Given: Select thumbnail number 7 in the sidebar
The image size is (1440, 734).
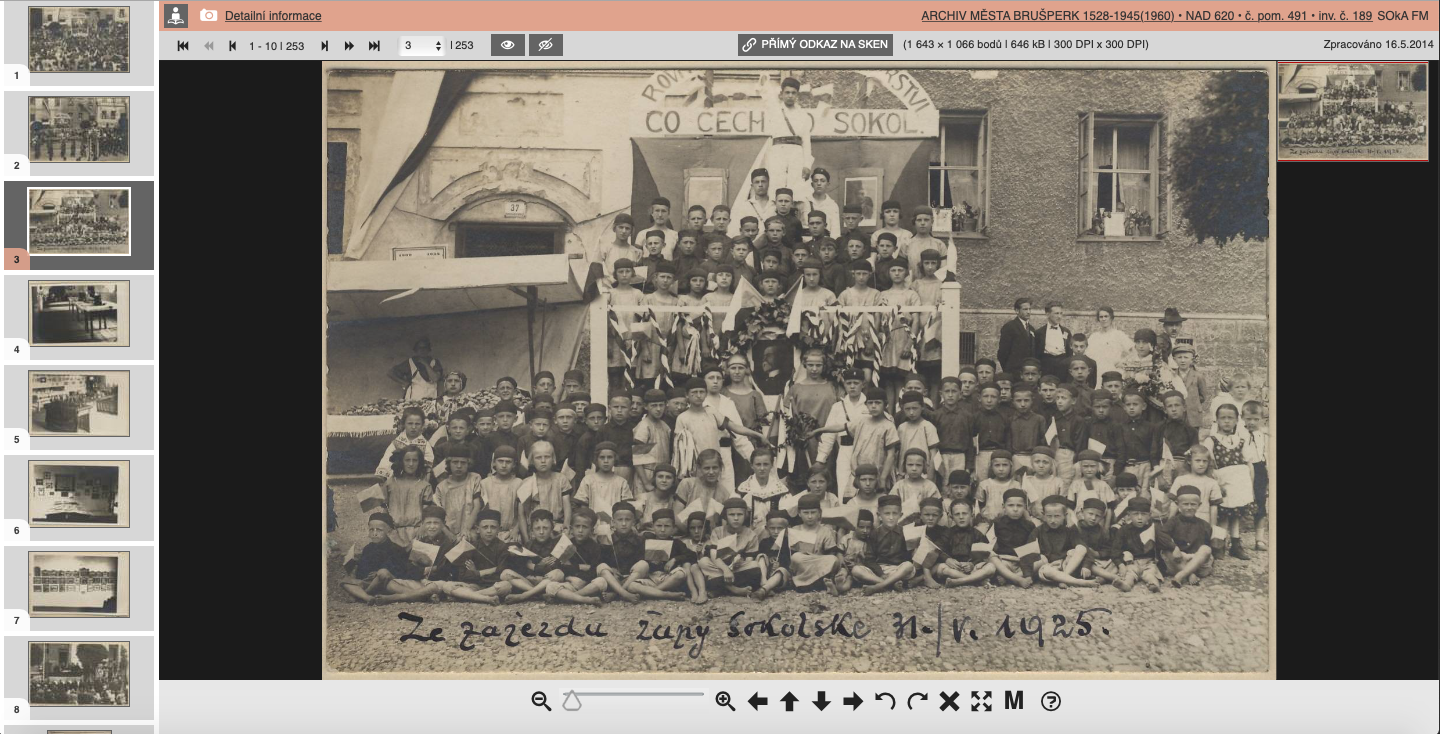Looking at the screenshot, I should tap(79, 584).
